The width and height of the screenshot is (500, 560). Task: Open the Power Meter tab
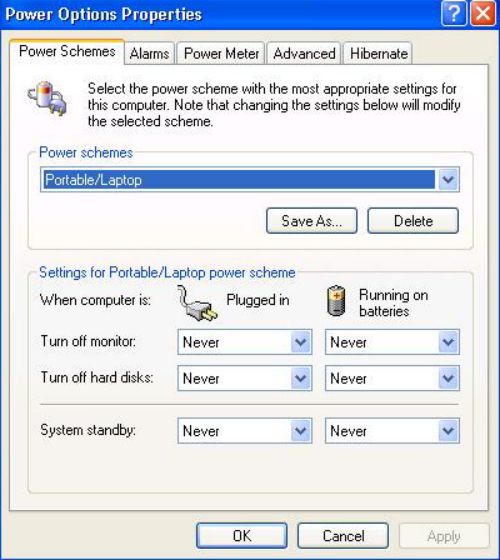(x=221, y=54)
